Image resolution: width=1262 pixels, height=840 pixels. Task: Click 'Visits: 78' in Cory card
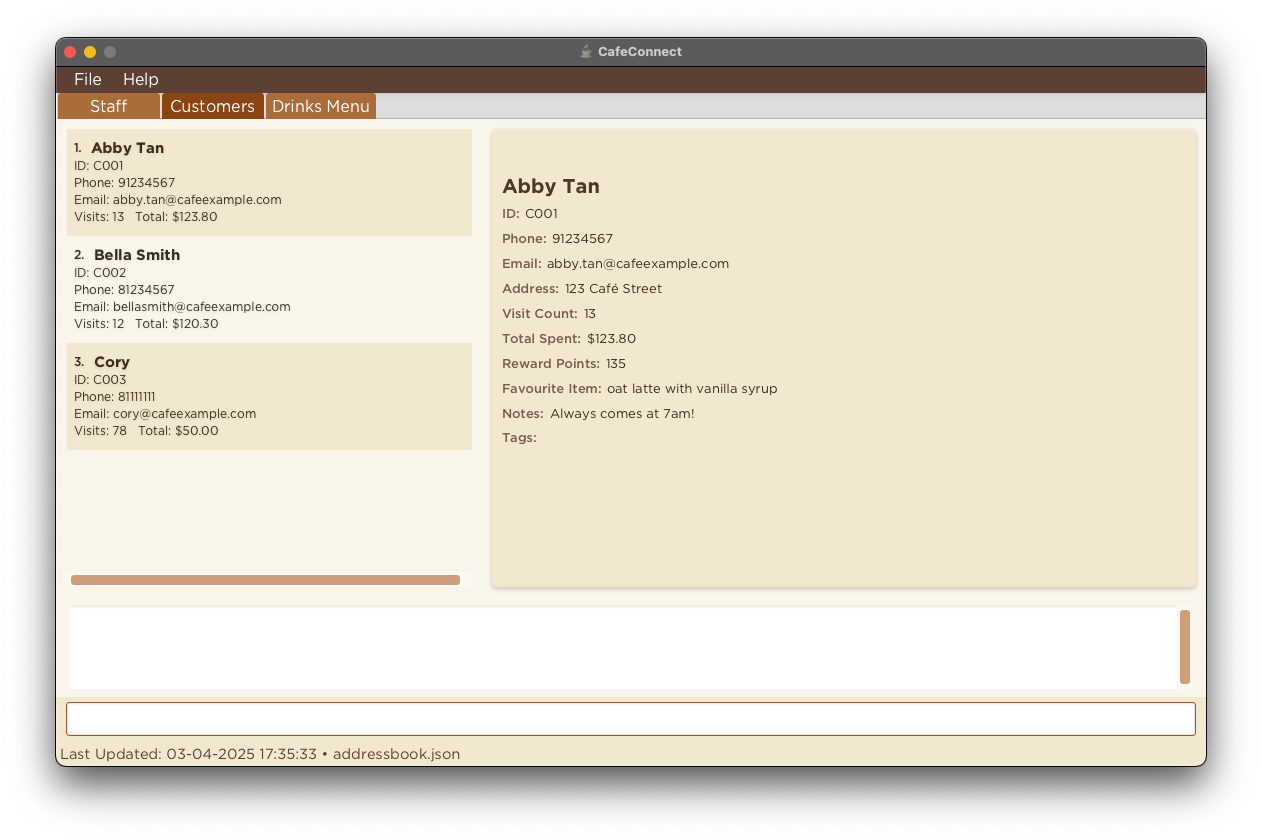[x=100, y=431]
